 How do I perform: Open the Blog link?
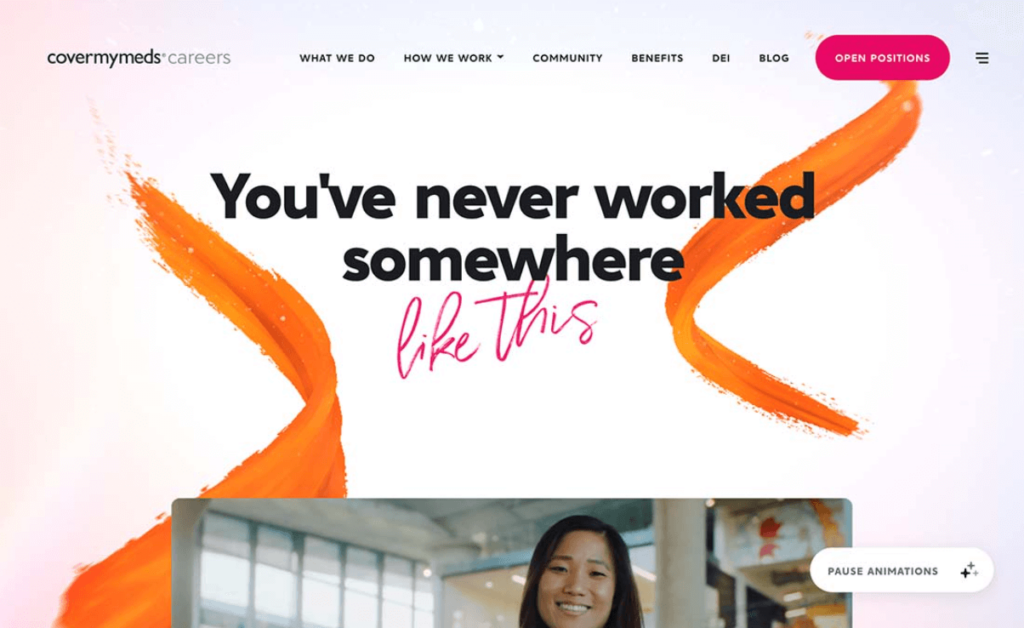[x=774, y=58]
